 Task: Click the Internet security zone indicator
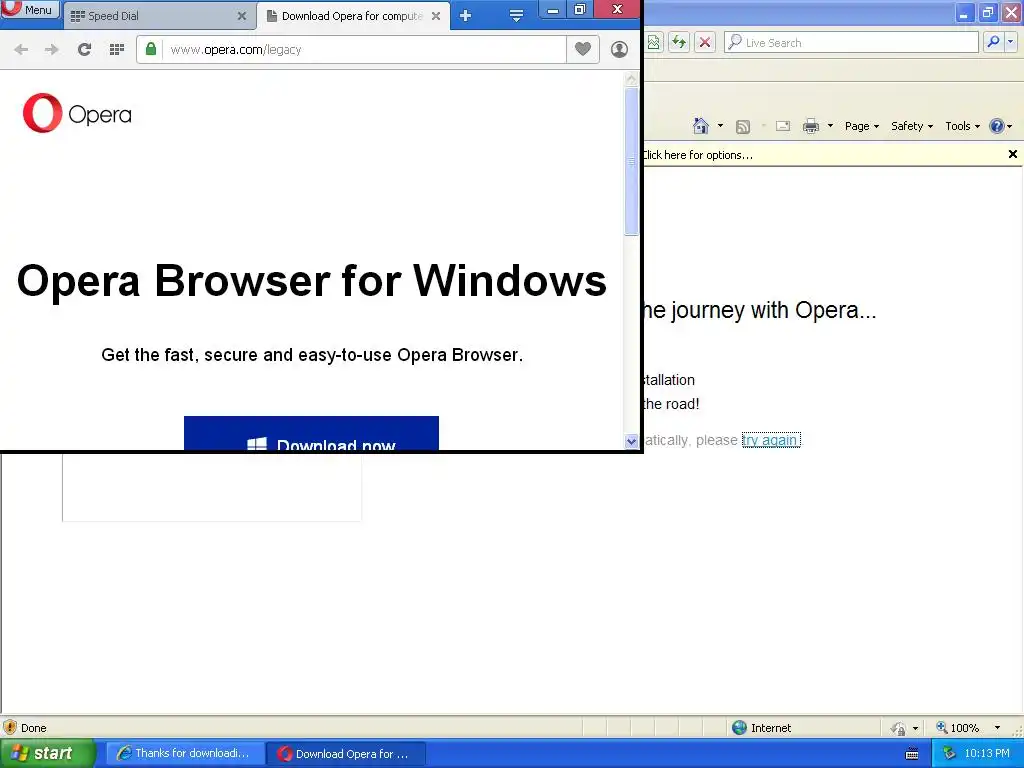[761, 728]
